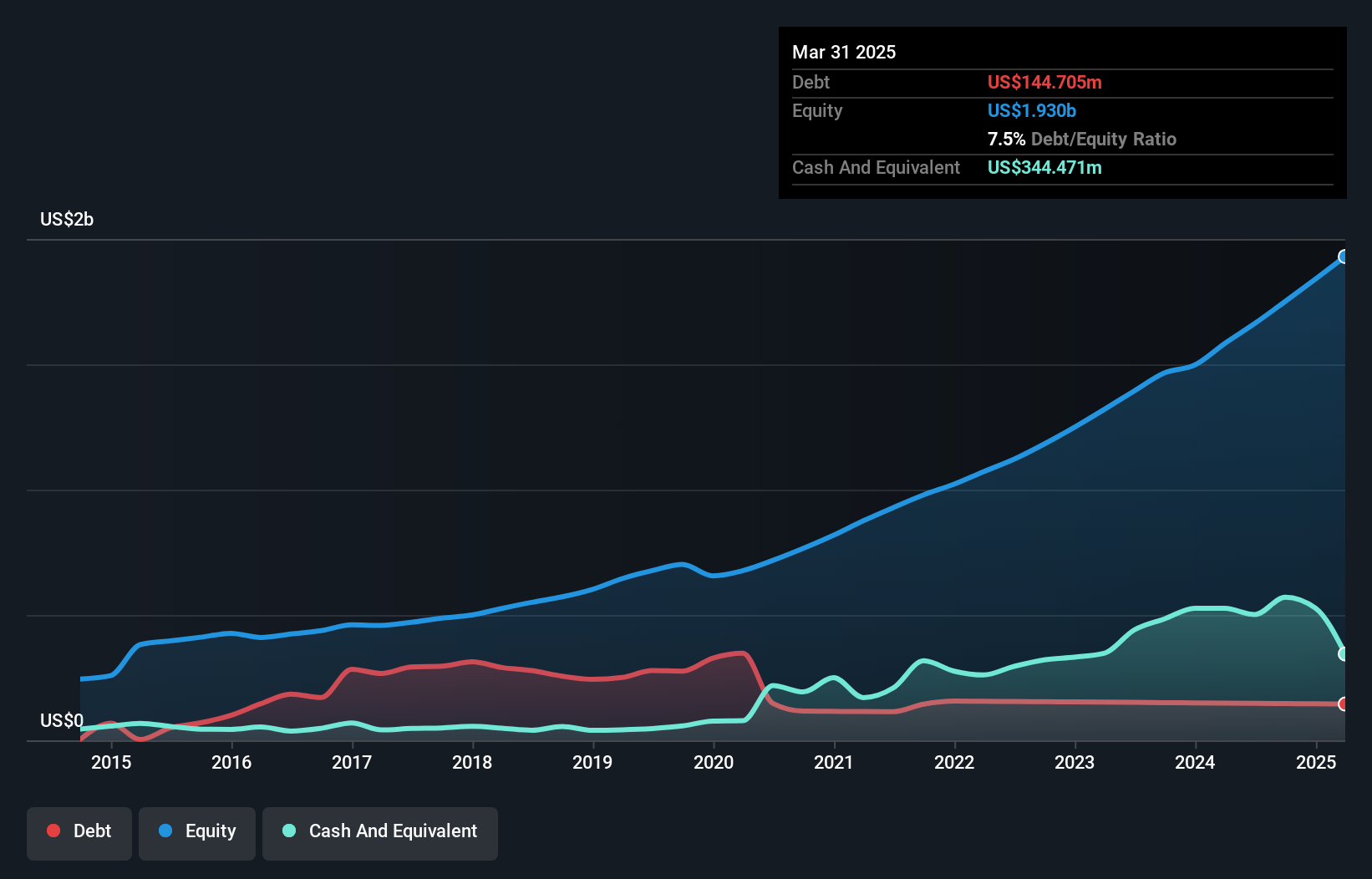1372x879 pixels.
Task: Click the Debt row label in tooltip
Action: (810, 83)
